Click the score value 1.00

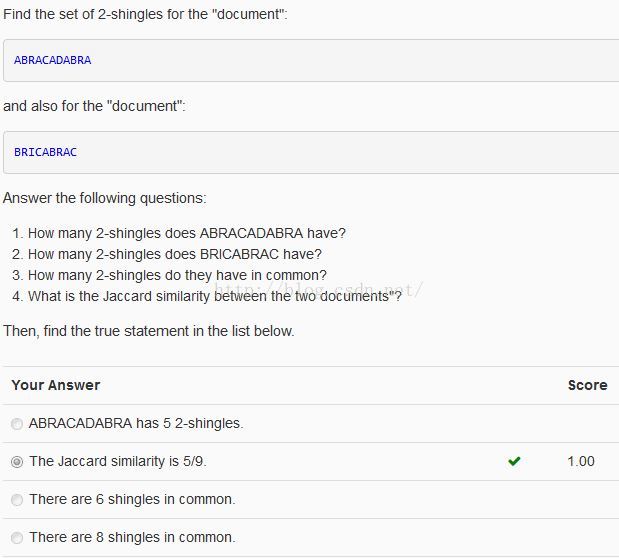pos(581,461)
